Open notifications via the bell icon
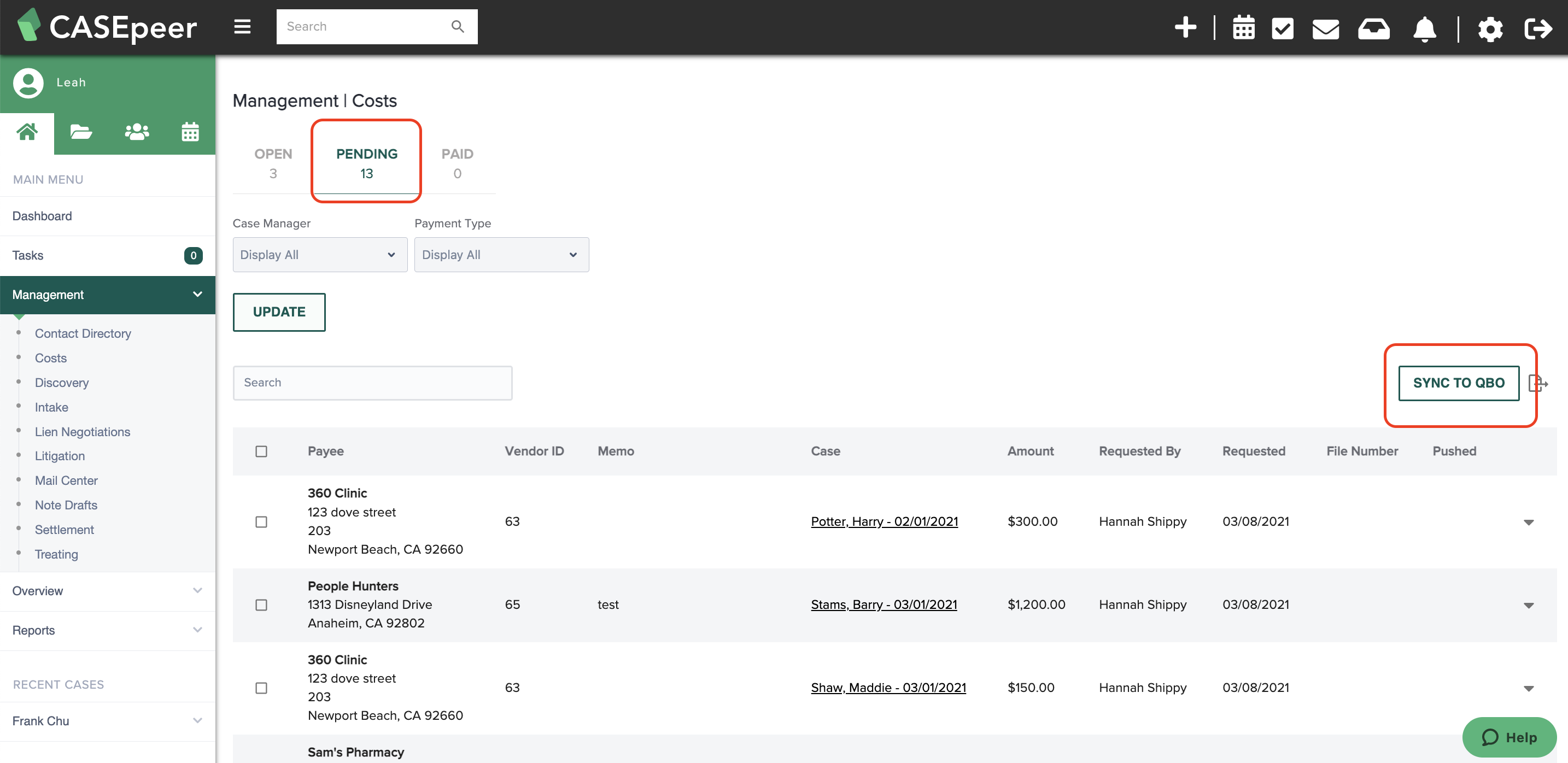This screenshot has width=1568, height=763. [x=1424, y=28]
